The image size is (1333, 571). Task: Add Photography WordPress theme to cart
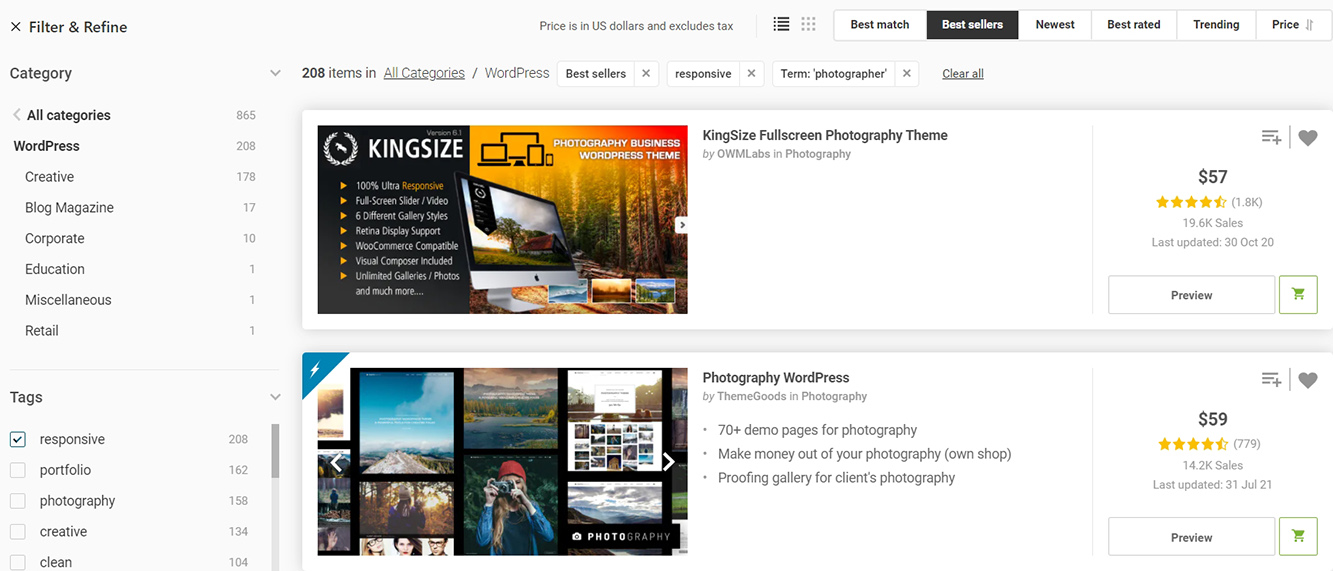click(1298, 537)
